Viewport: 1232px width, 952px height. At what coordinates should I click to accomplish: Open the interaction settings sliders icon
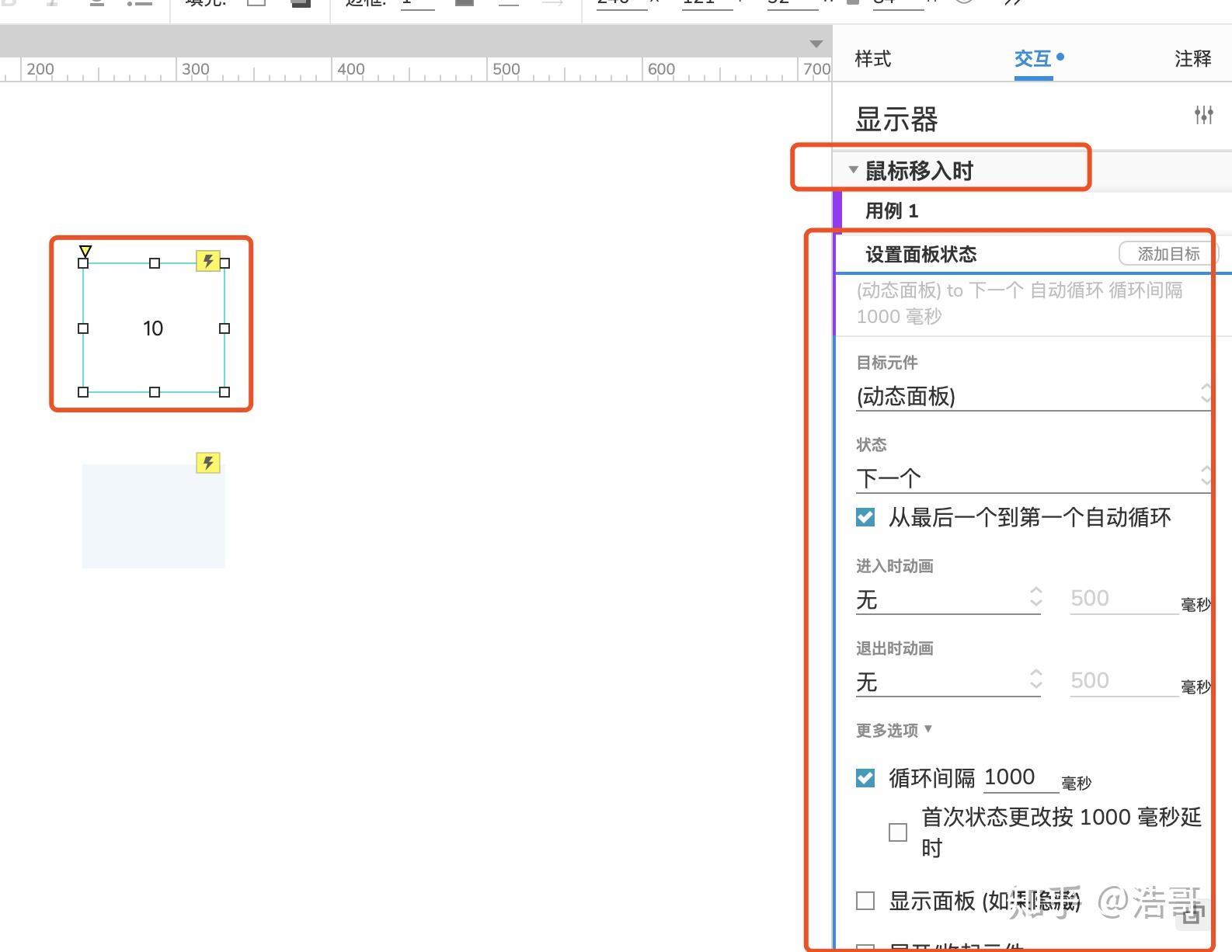pyautogui.click(x=1203, y=116)
